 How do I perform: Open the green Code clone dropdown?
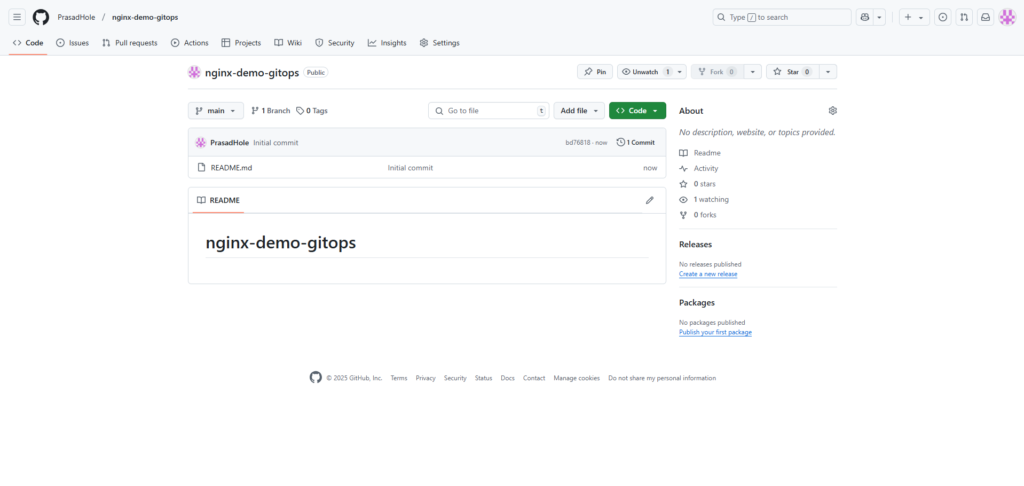coord(637,110)
